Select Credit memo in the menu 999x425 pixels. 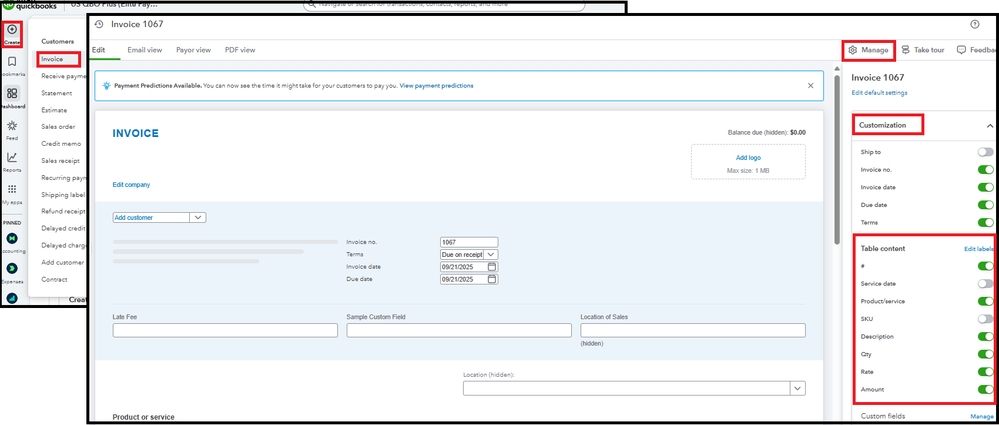59,144
